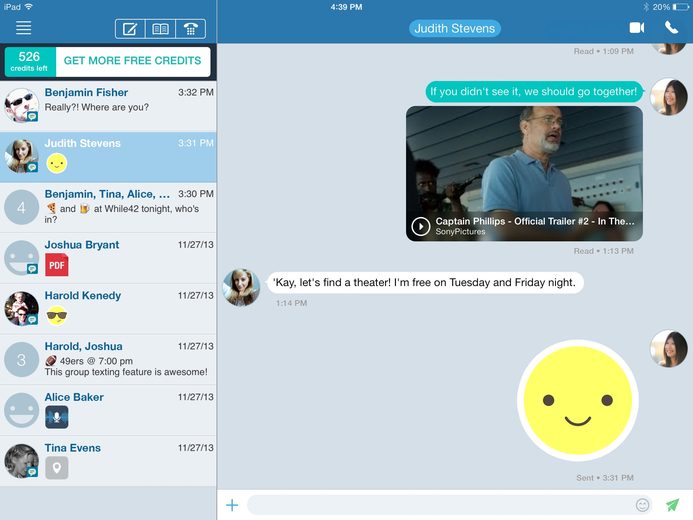Click the message text input field

click(x=449, y=505)
